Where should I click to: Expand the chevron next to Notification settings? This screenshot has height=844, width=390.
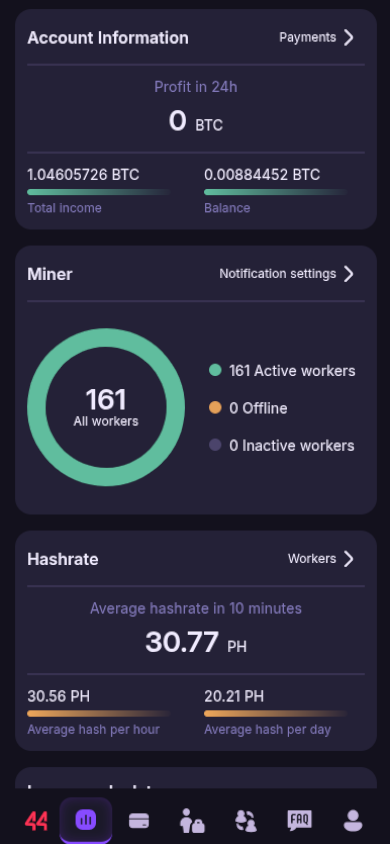(x=349, y=273)
